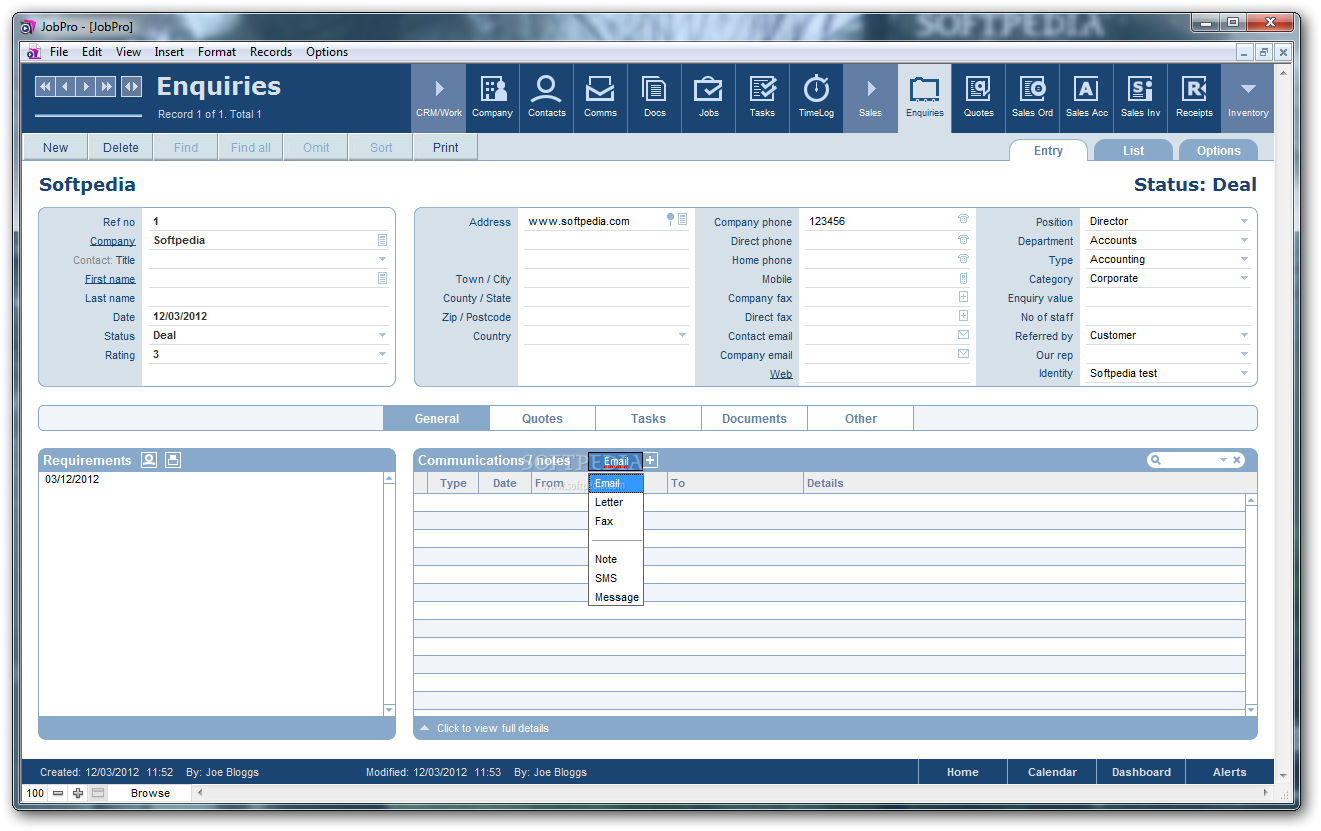Add new communication with plus icon
Screen dimensions: 1321x831
click(x=650, y=460)
